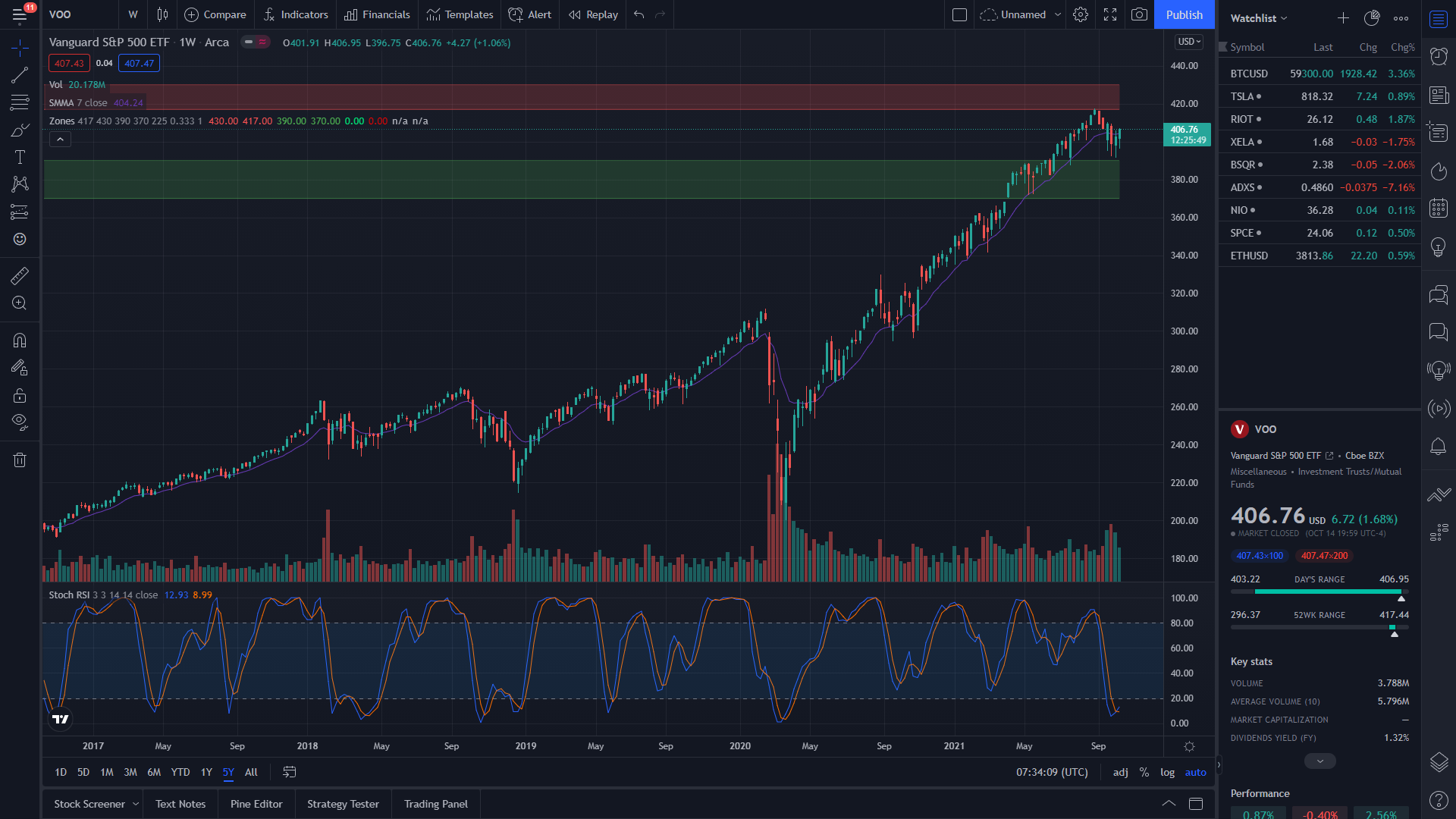Click the redo arrow in toolbar
This screenshot has width=1456, height=819.
(x=661, y=14)
